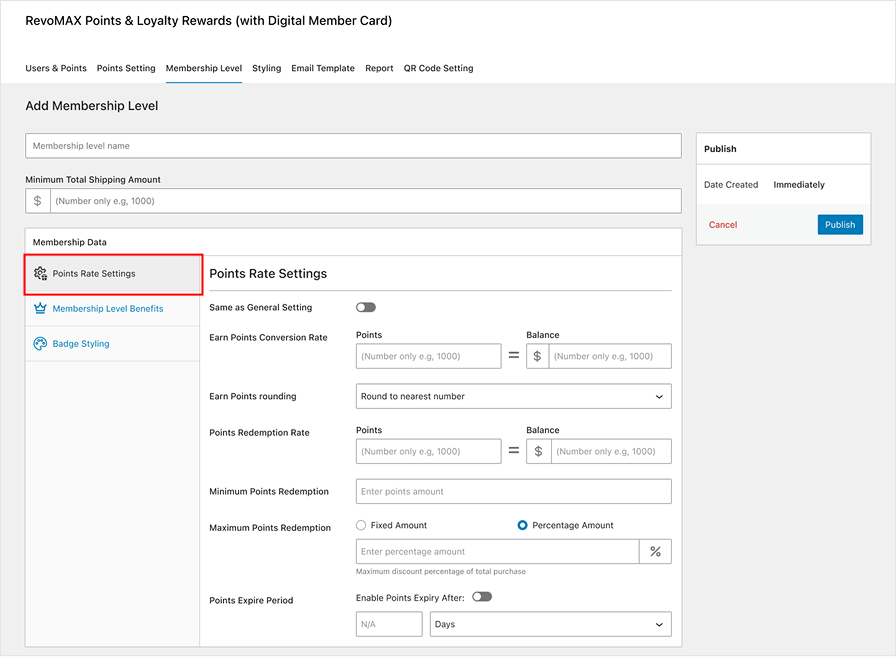This screenshot has height=657, width=896.
Task: Toggle Same as General Setting switch
Action: click(x=366, y=308)
